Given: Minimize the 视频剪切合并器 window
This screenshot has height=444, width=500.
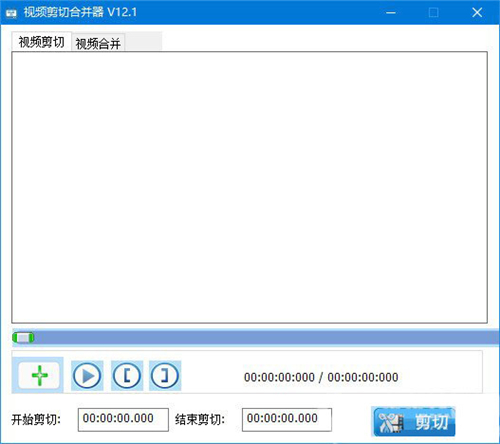Looking at the screenshot, I should pyautogui.click(x=391, y=13).
